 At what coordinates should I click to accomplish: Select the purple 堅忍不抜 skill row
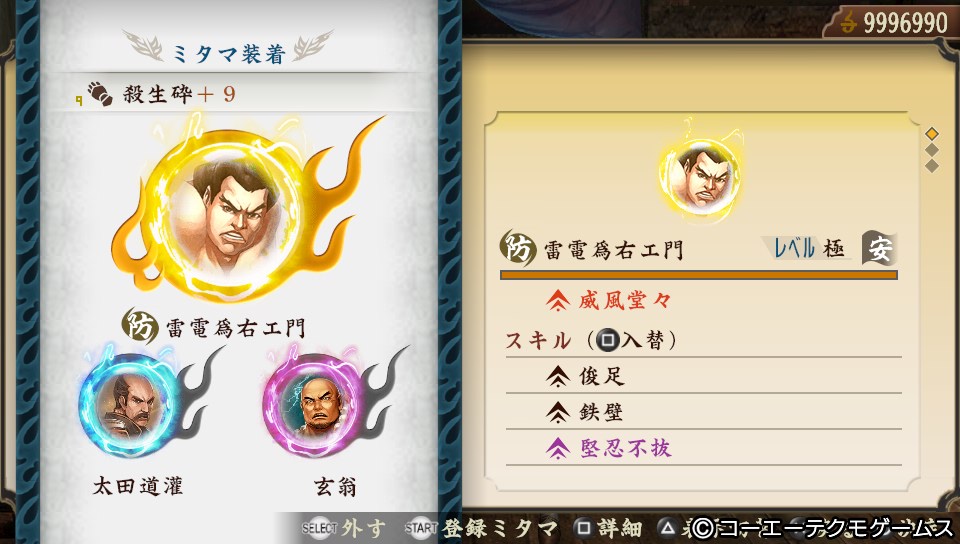(x=703, y=448)
